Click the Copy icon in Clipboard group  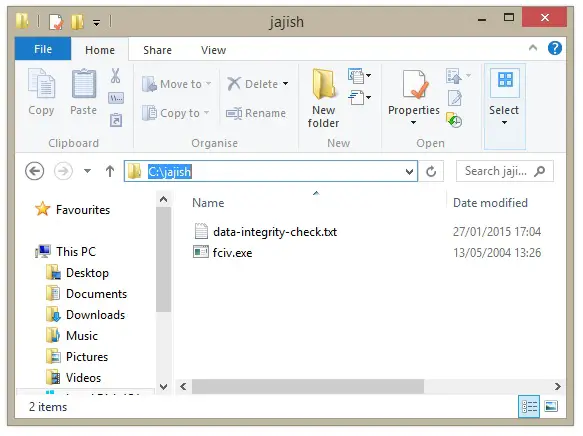(41, 84)
